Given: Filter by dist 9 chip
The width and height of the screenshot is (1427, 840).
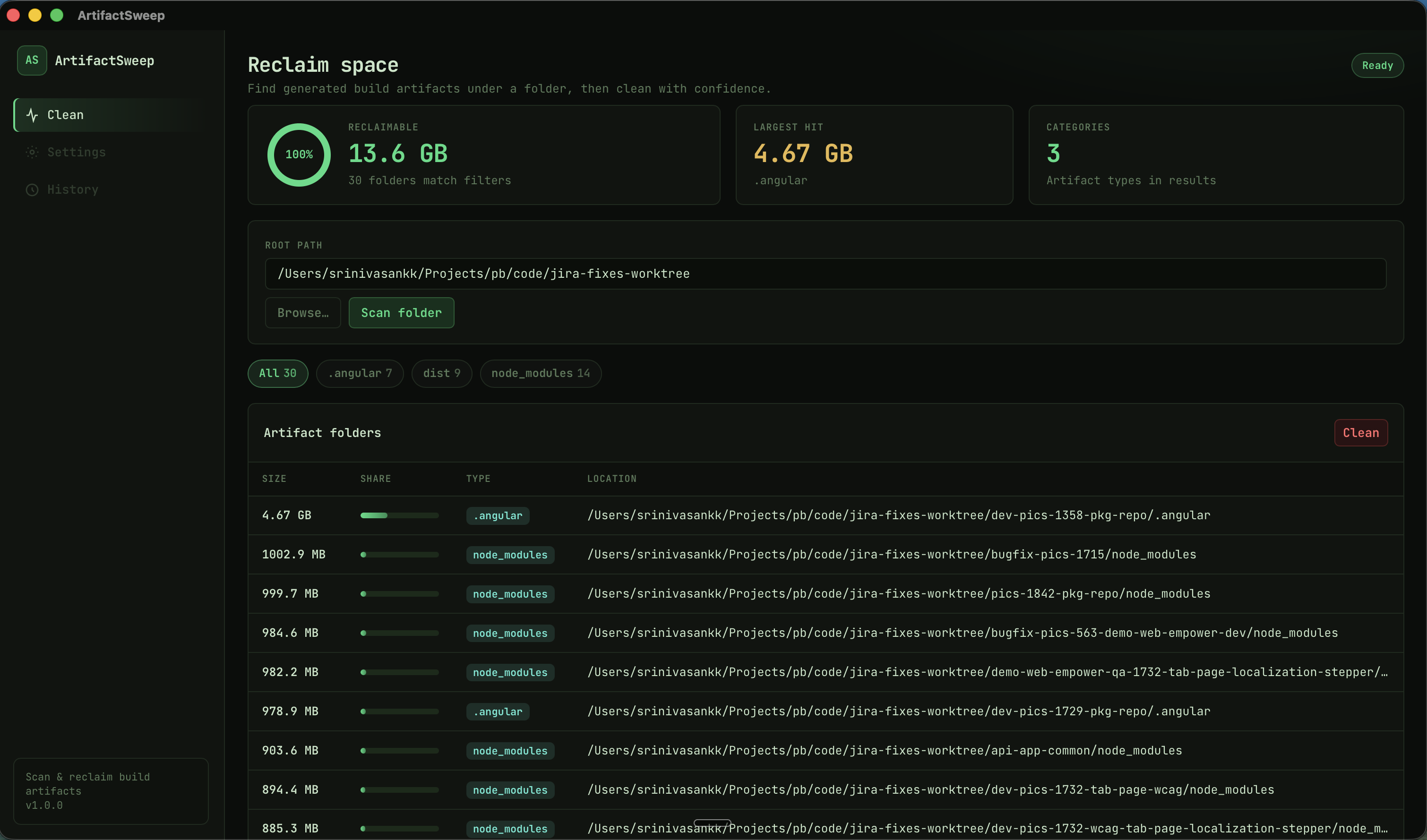Looking at the screenshot, I should click(x=442, y=374).
